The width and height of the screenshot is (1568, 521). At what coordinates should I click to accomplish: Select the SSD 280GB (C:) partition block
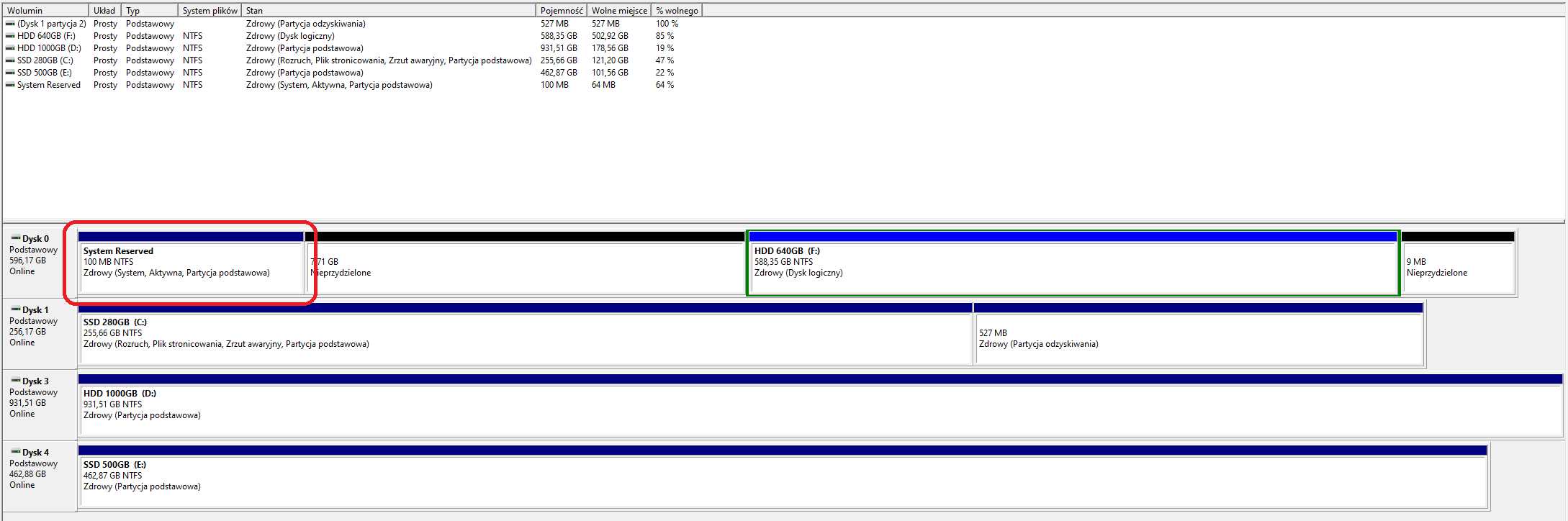[x=525, y=334]
